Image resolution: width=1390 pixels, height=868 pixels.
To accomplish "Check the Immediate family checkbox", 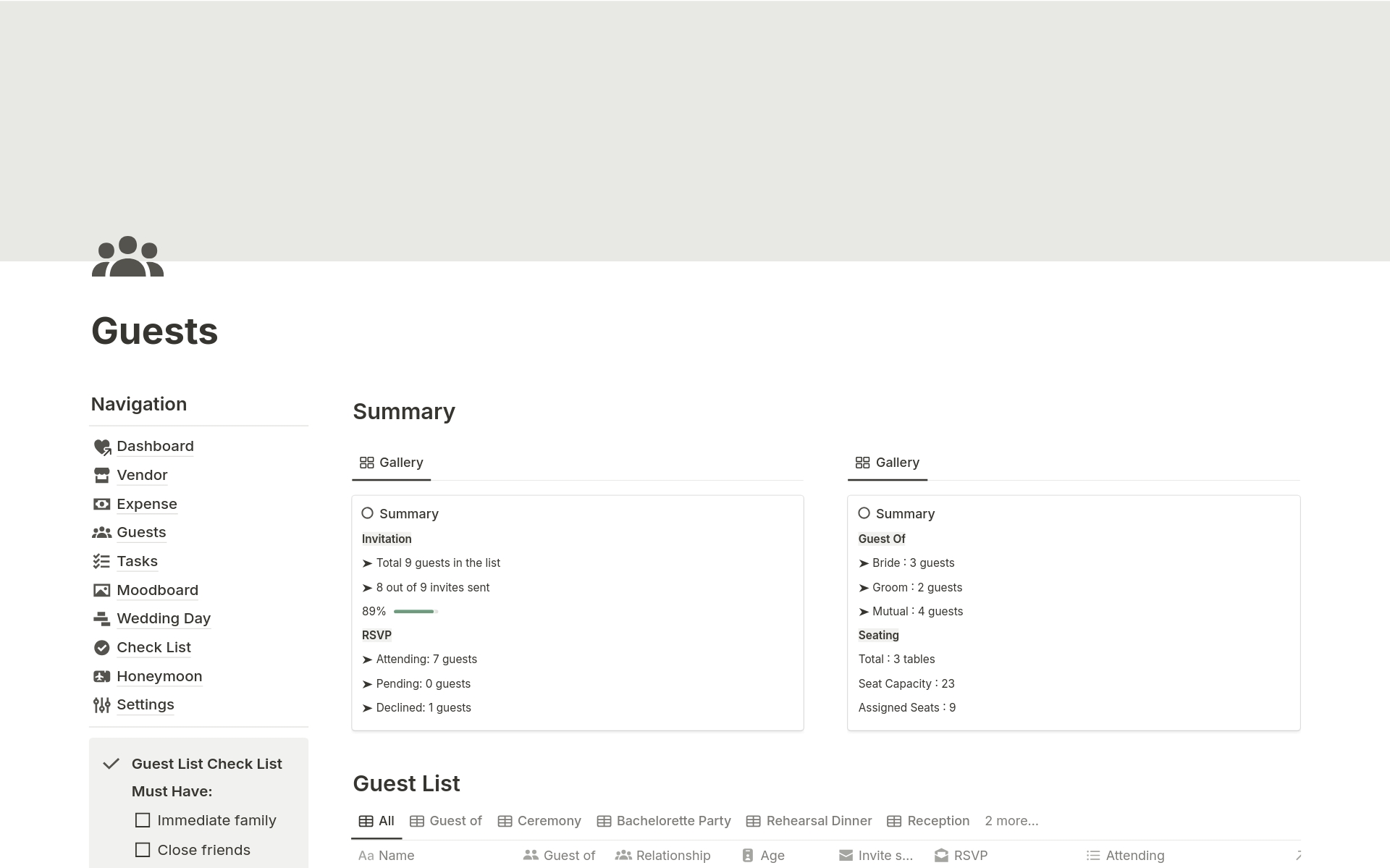I will coord(142,819).
